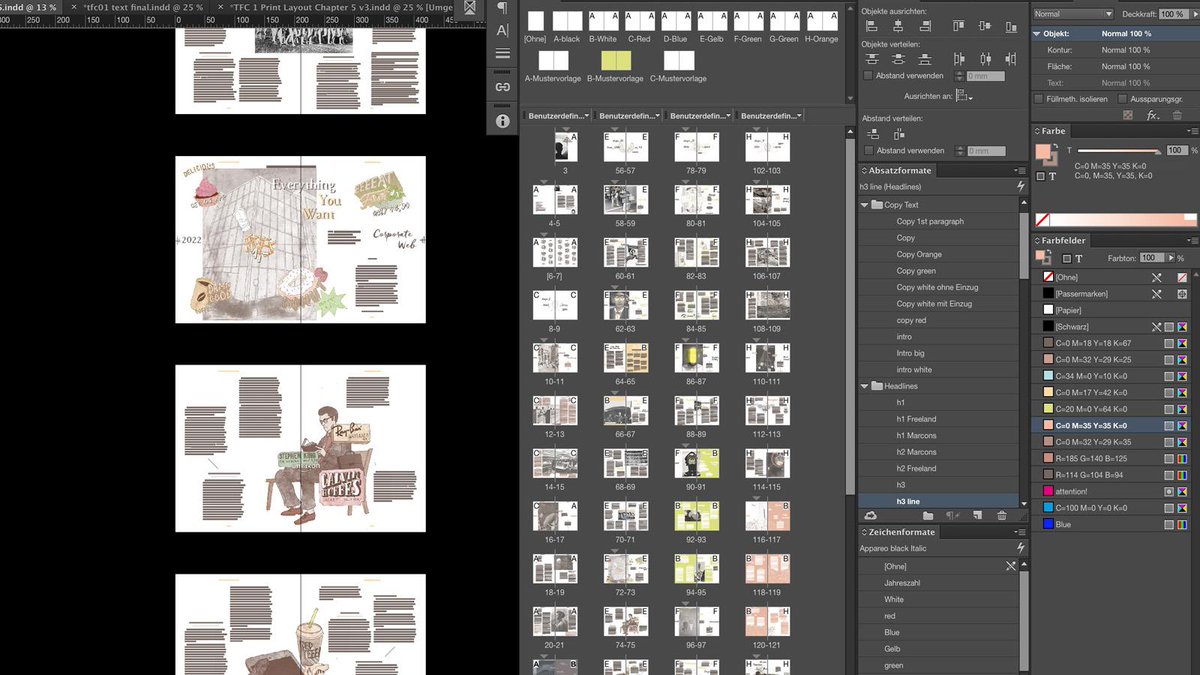Distribute objects by bottom edges
The image size is (1200, 675).
tap(926, 60)
